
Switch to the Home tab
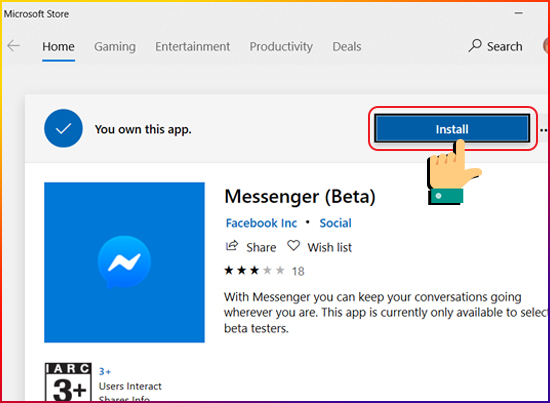click(58, 47)
